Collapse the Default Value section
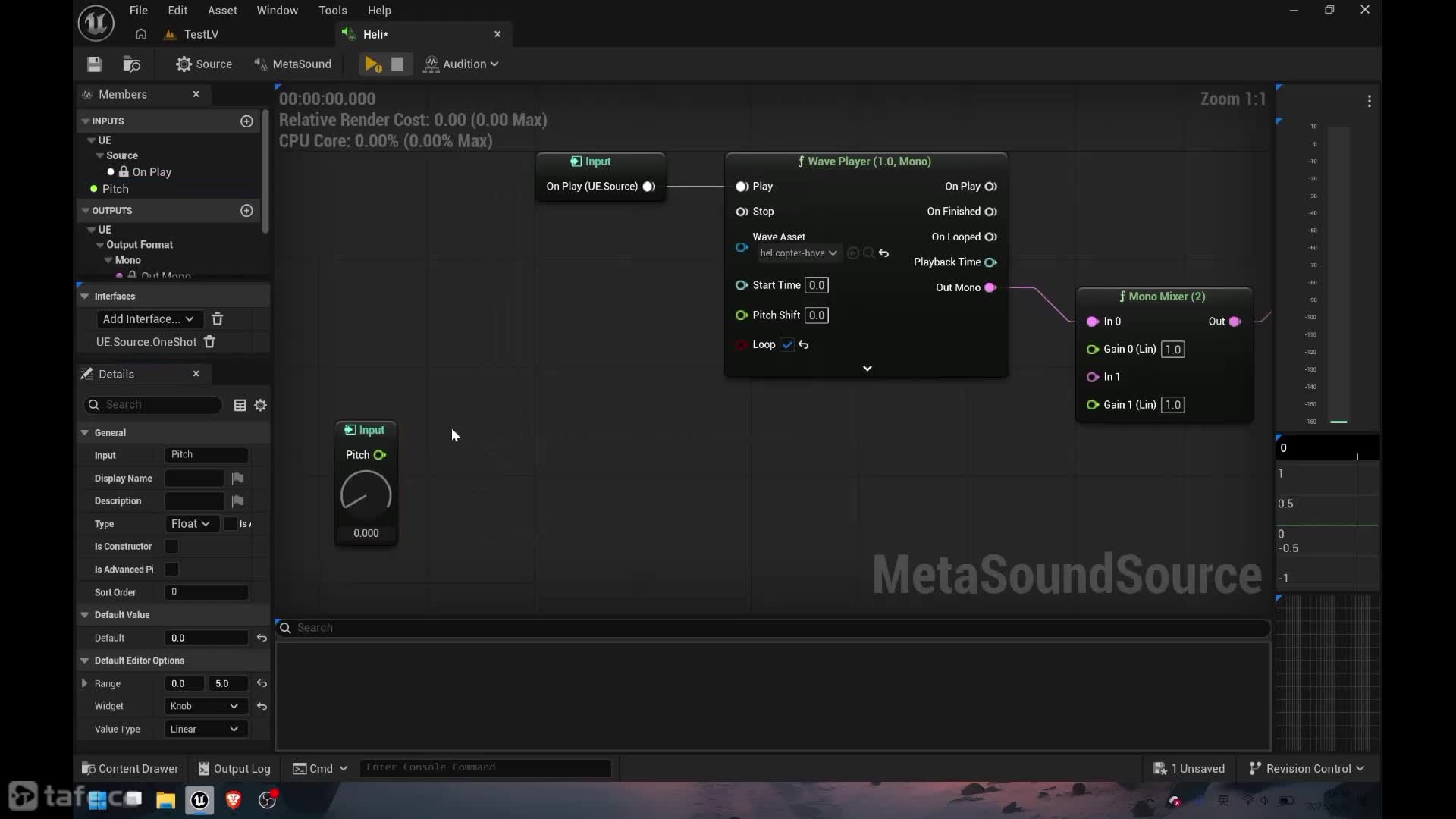 (85, 615)
